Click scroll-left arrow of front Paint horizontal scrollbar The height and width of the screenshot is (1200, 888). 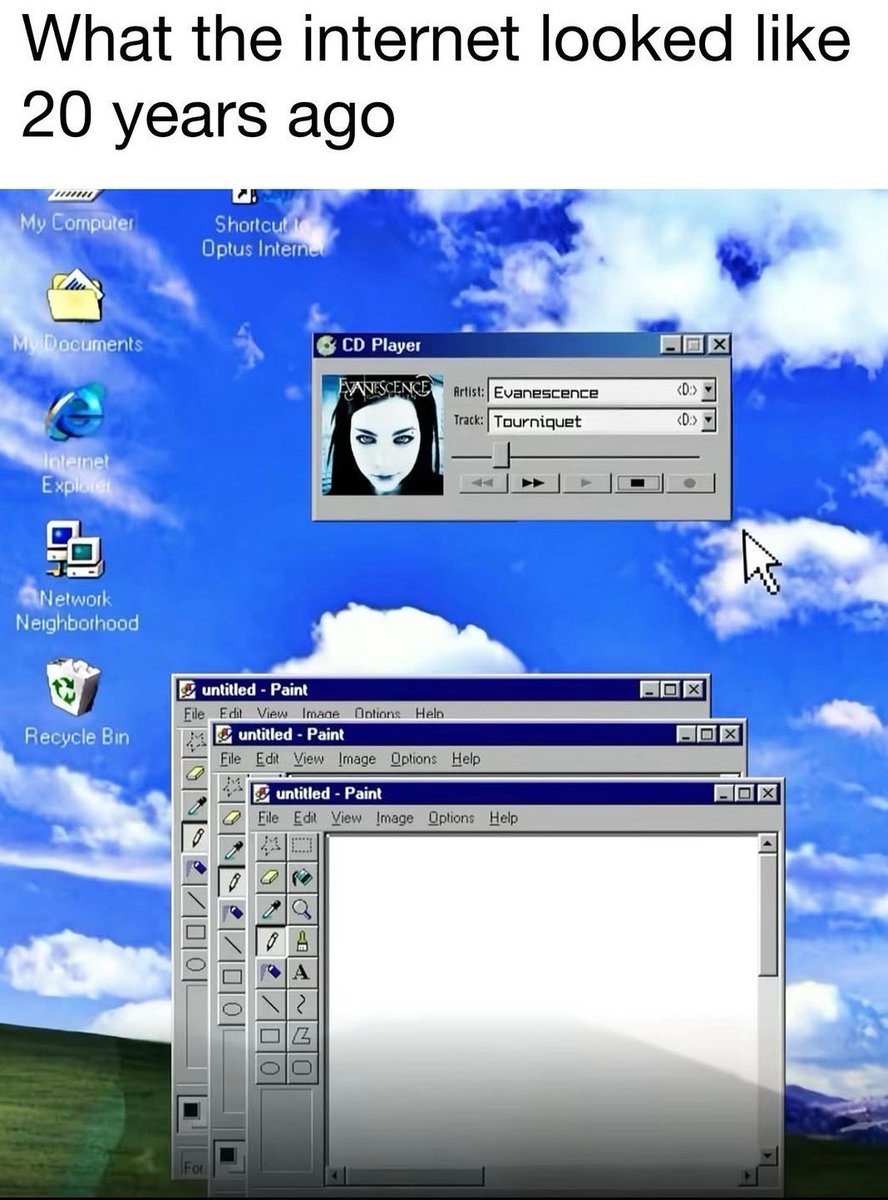337,1174
